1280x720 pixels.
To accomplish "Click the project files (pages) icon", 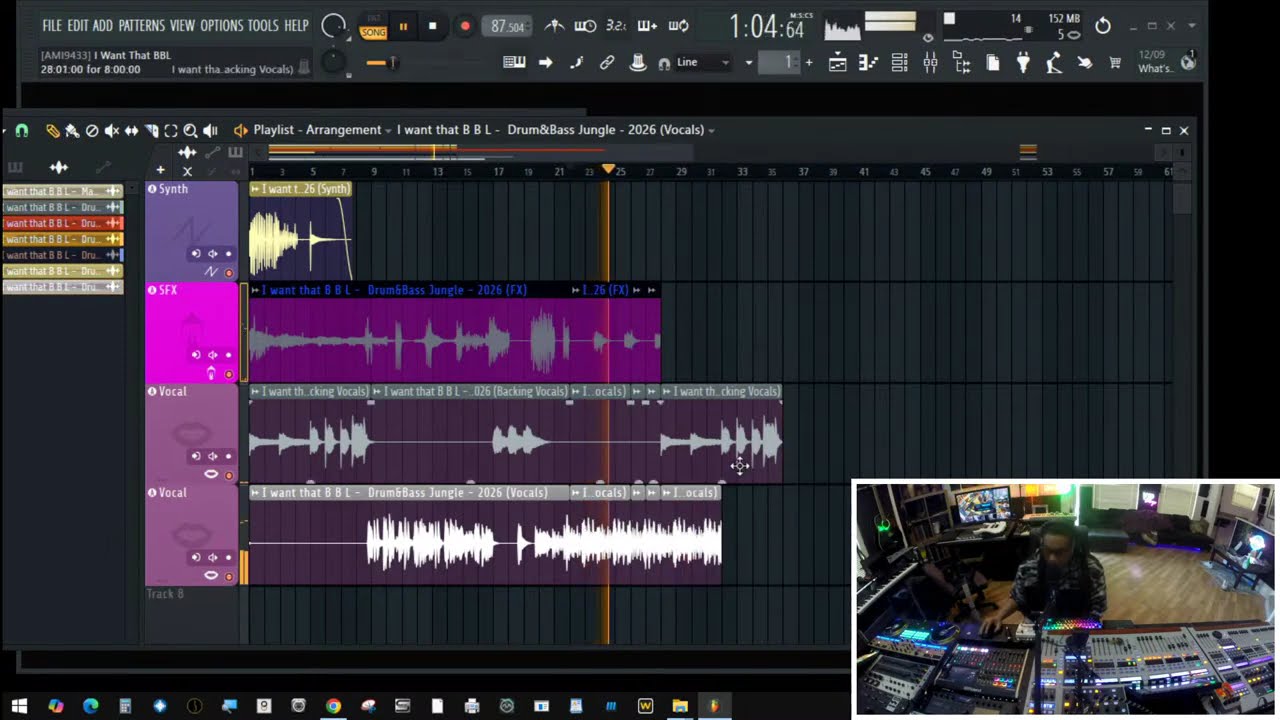I will (x=993, y=64).
